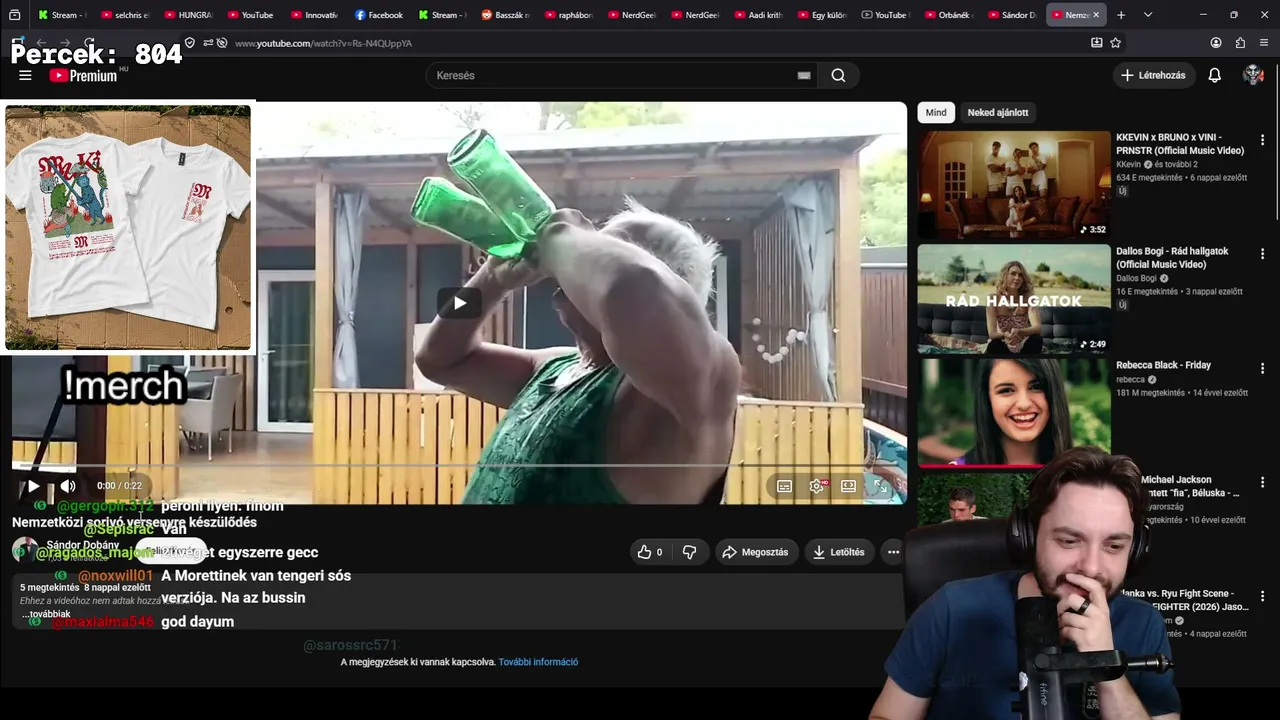Open Rebecca Black Friday thumbnail
Viewport: 1280px width, 720px height.
pos(1014,412)
